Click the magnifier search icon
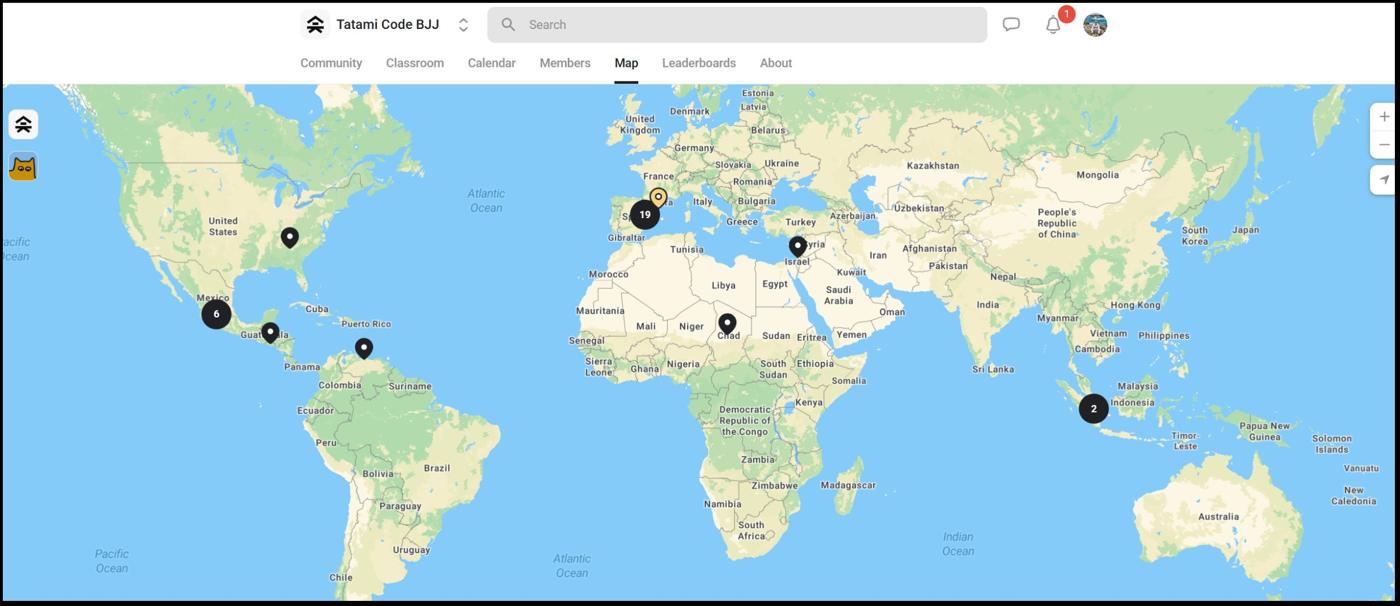The image size is (1400, 606). click(508, 25)
